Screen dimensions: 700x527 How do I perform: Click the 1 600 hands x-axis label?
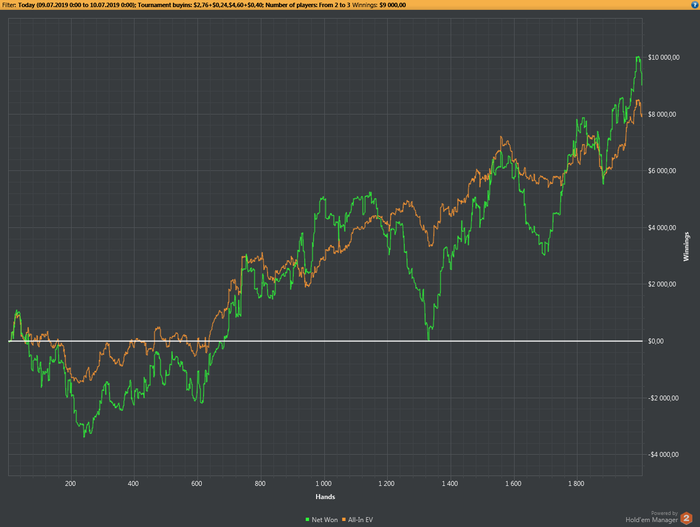(x=513, y=484)
